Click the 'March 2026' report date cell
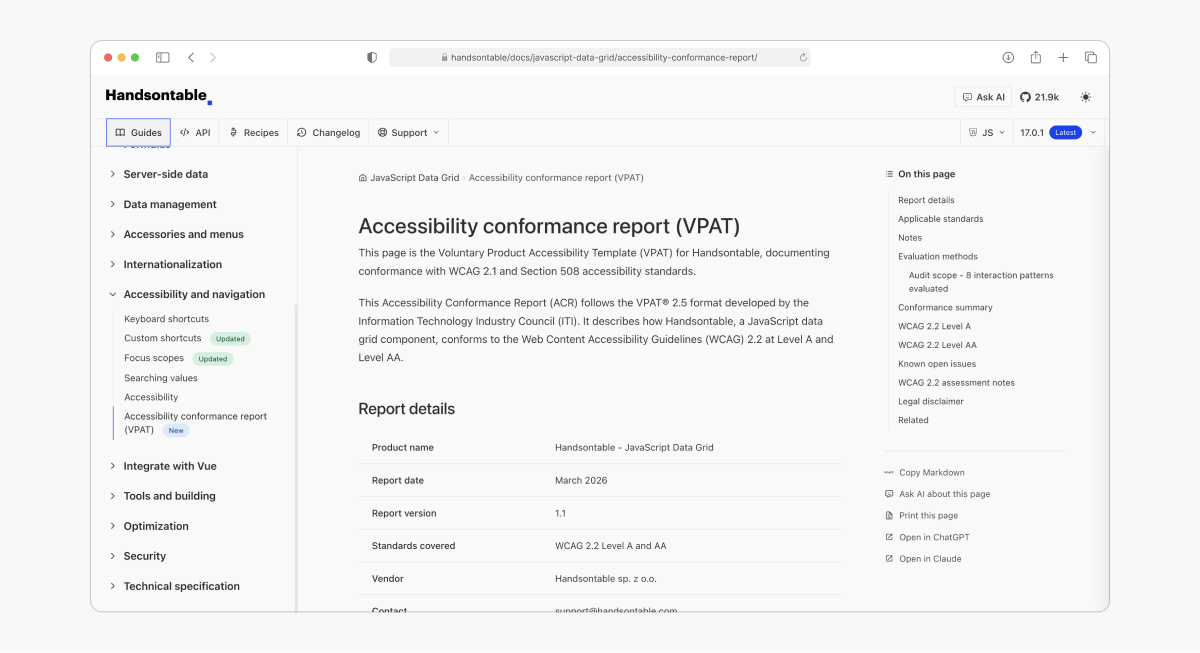This screenshot has width=1200, height=653. pos(581,481)
